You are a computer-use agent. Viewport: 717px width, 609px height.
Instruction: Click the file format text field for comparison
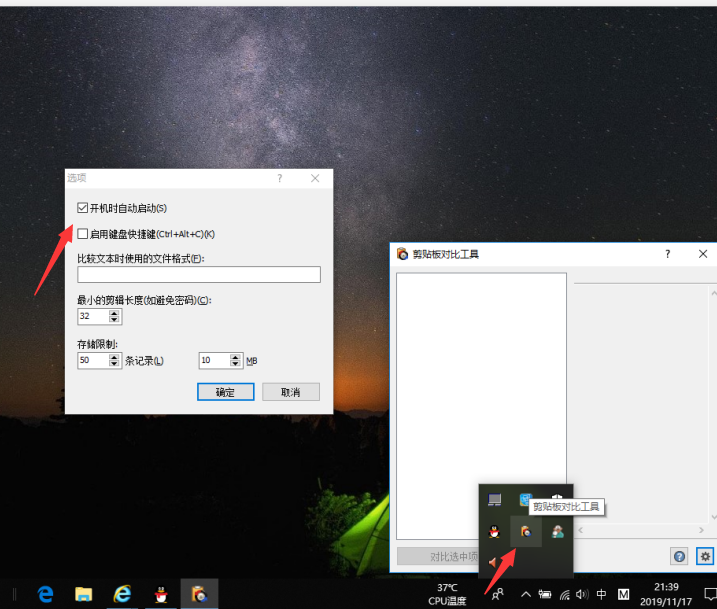coord(198,275)
